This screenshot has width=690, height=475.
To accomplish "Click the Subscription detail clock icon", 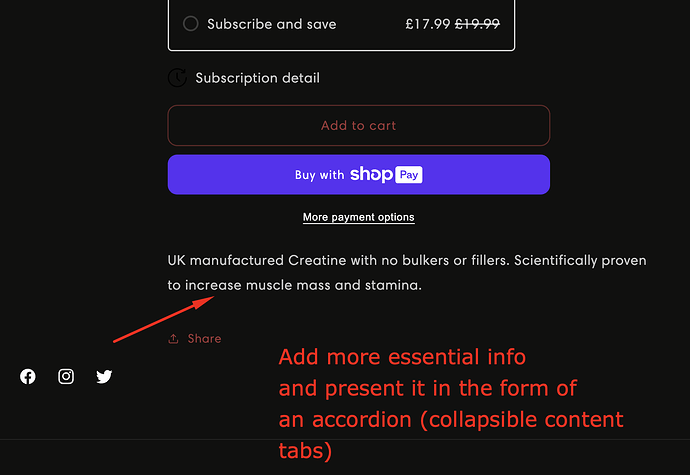I will pyautogui.click(x=177, y=78).
